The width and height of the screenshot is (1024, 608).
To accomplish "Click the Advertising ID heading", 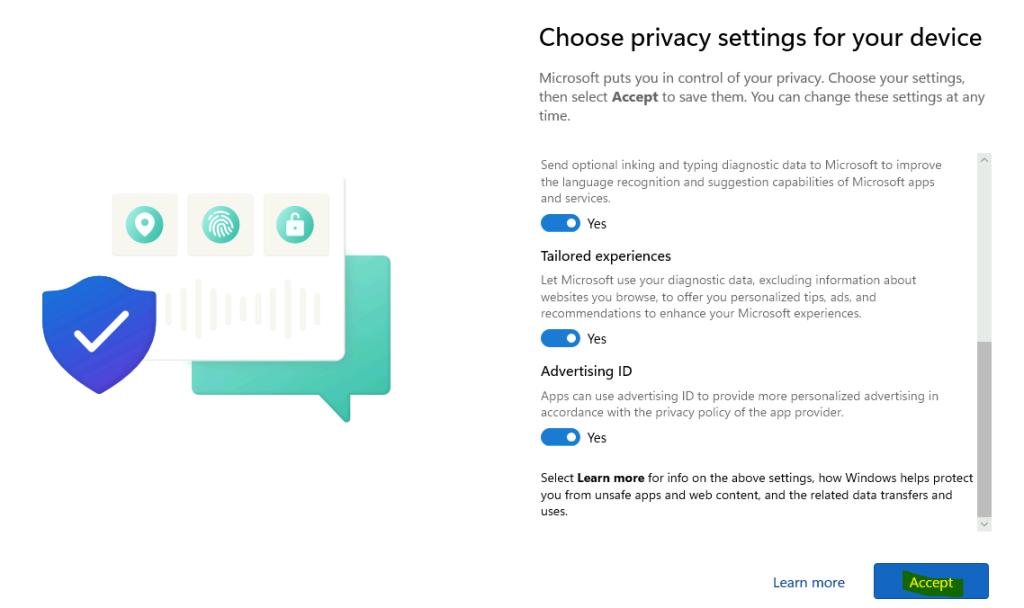I will 586,371.
